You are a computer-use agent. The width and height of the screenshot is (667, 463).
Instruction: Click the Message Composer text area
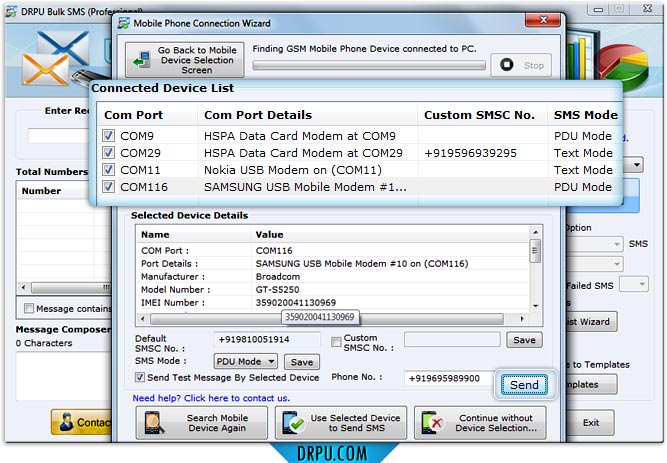pyautogui.click(x=64, y=377)
